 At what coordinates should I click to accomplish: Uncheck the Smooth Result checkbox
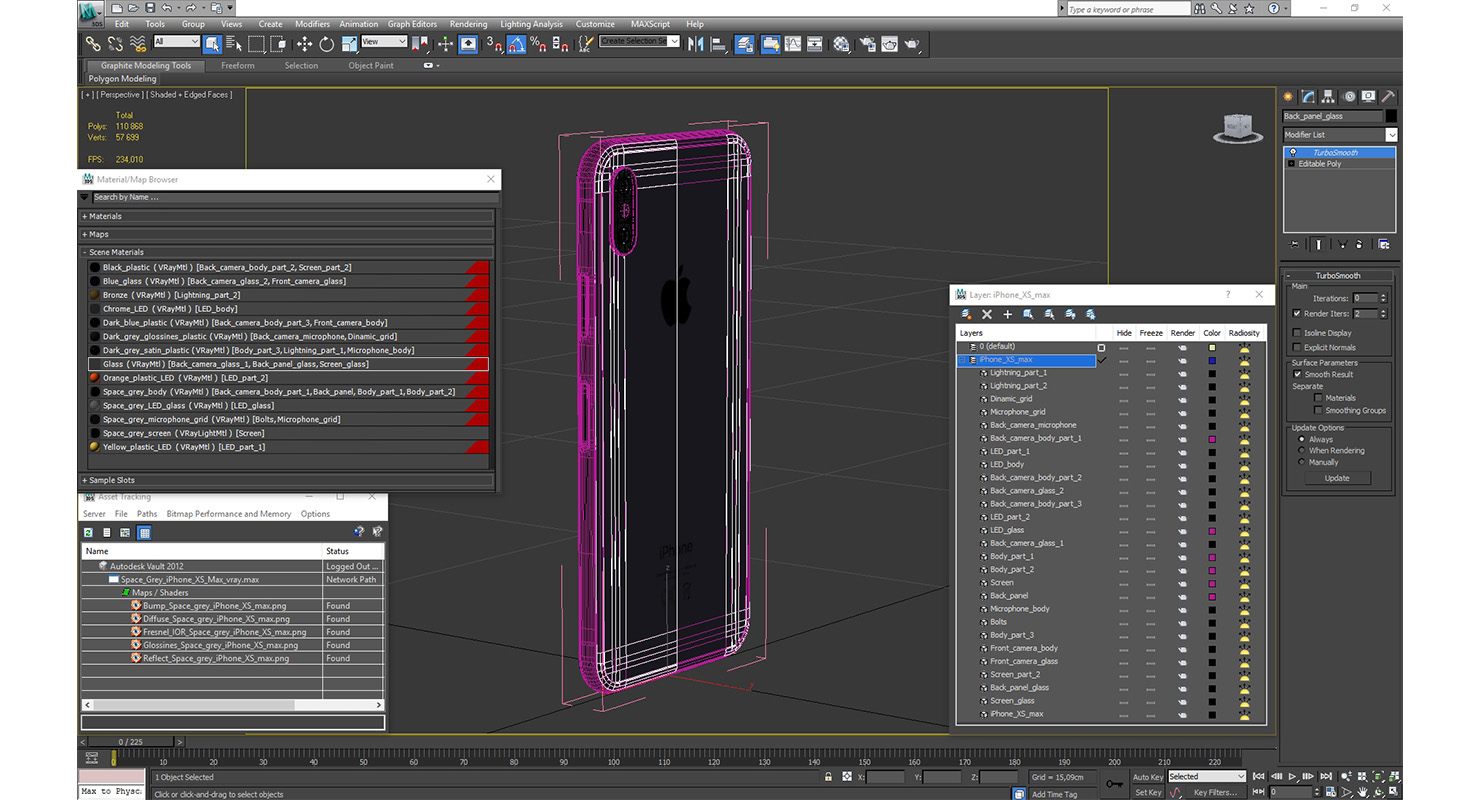click(x=1297, y=374)
